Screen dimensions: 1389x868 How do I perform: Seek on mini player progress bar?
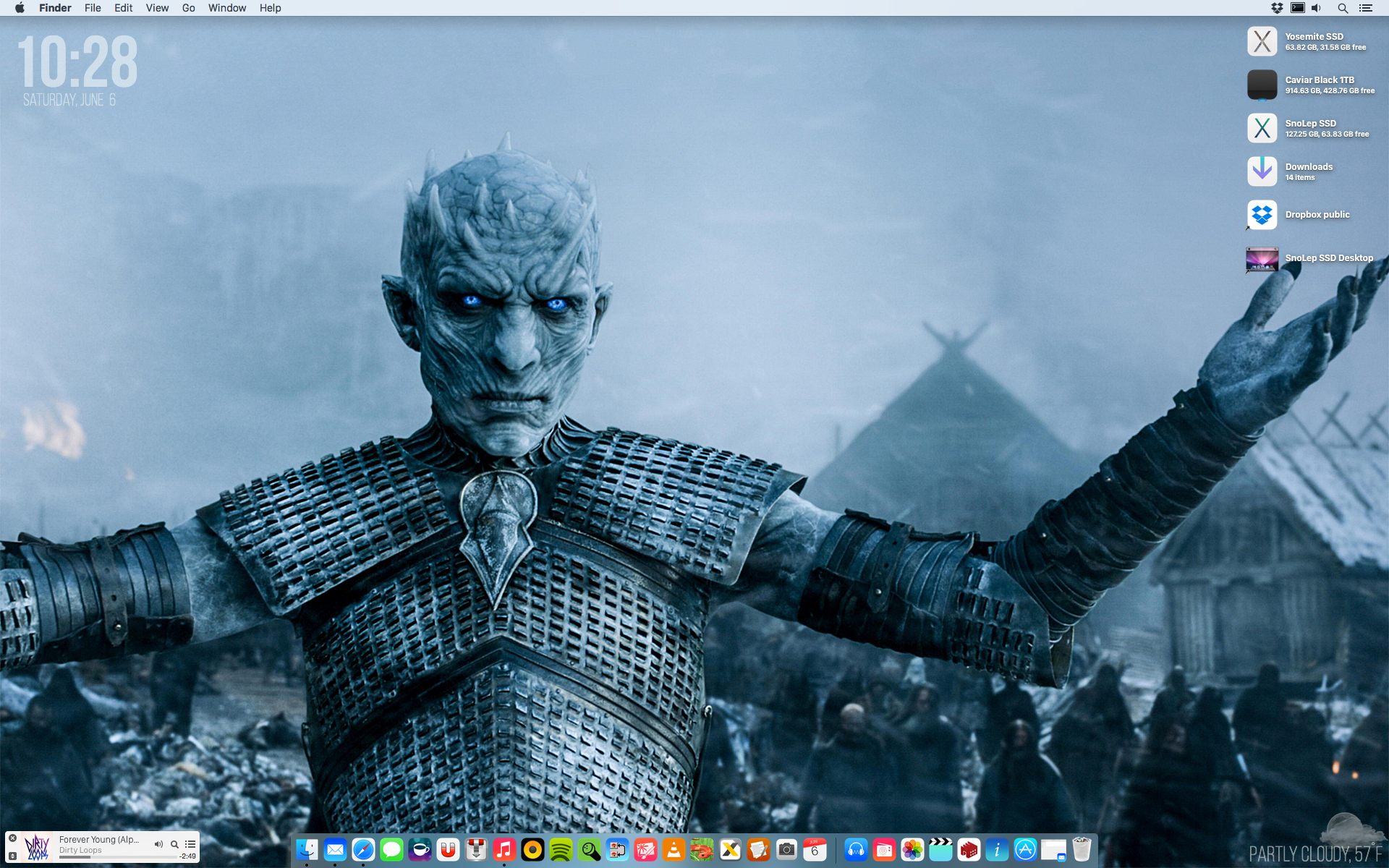coord(118,857)
